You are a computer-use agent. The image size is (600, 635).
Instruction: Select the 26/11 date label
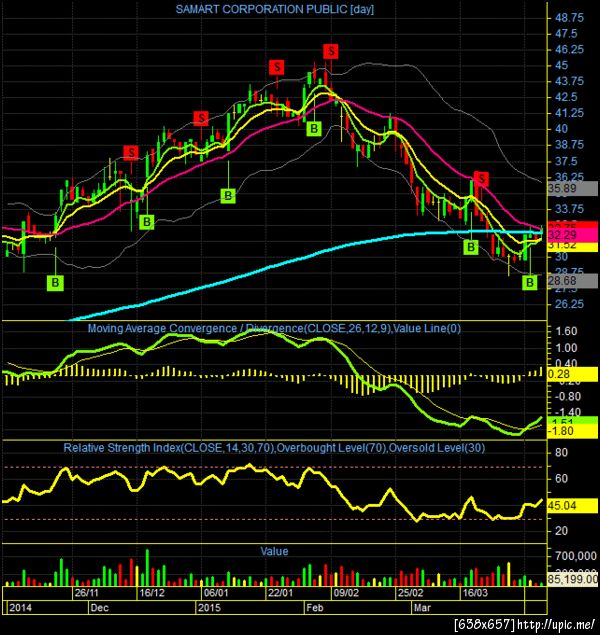pyautogui.click(x=86, y=593)
